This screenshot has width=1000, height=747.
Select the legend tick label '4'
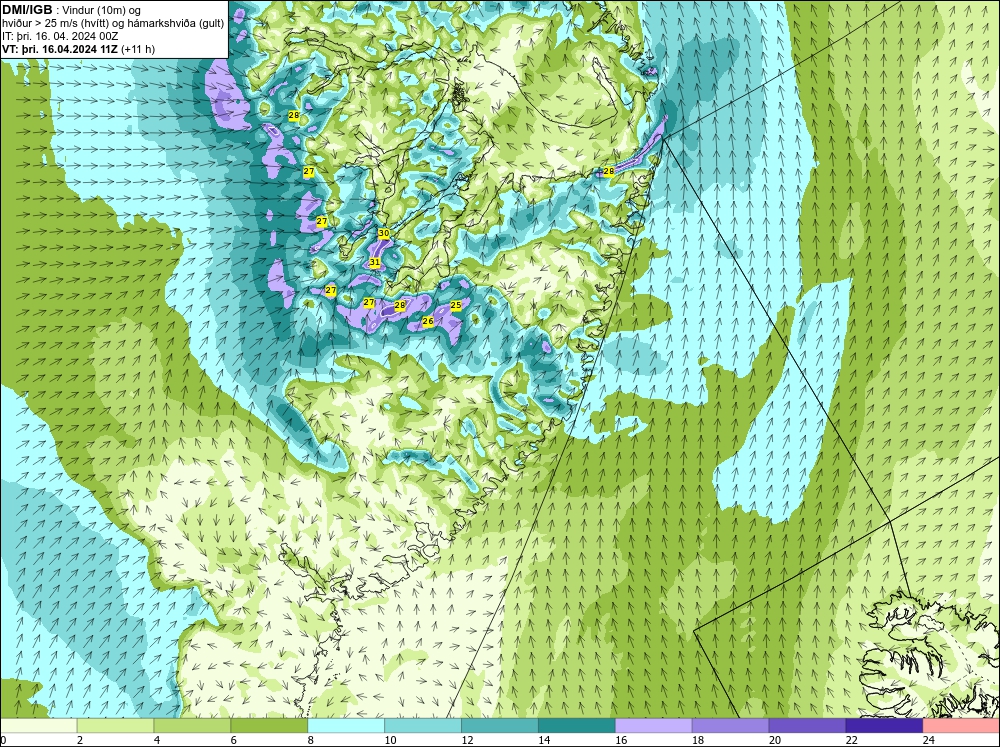157,740
